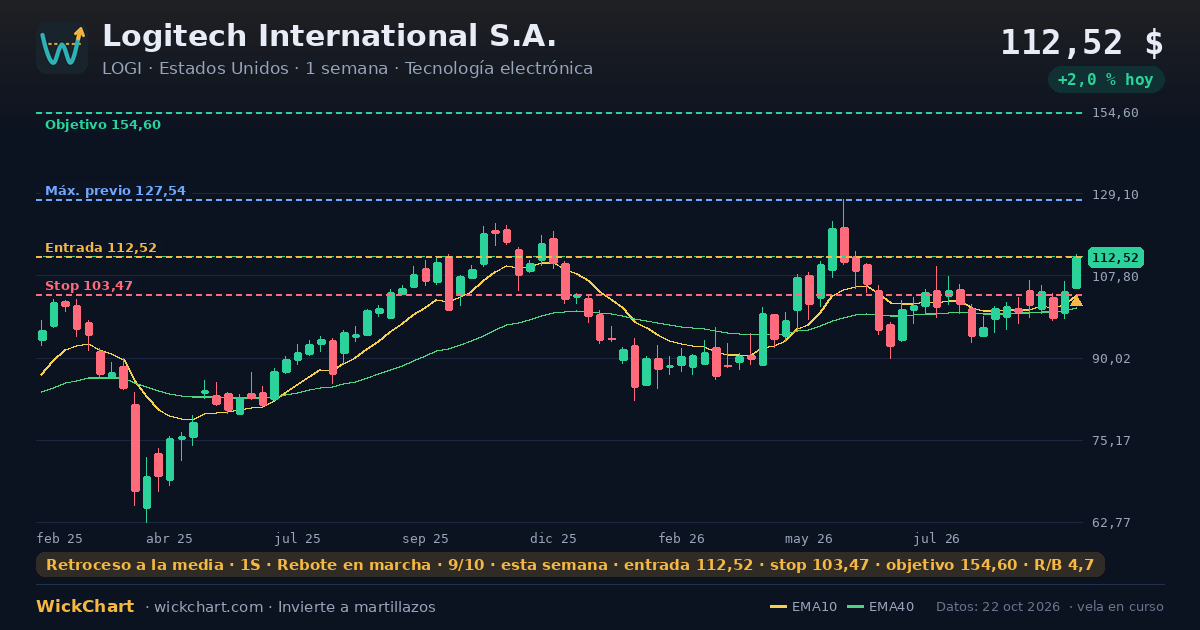1200x630 pixels.
Task: Click the green 112,52 price tag on axis
Action: (x=1116, y=257)
